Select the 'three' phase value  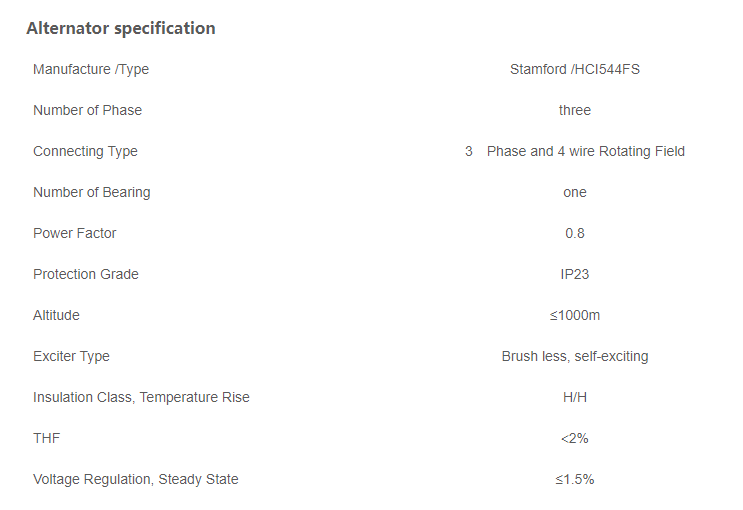pyautogui.click(x=574, y=110)
